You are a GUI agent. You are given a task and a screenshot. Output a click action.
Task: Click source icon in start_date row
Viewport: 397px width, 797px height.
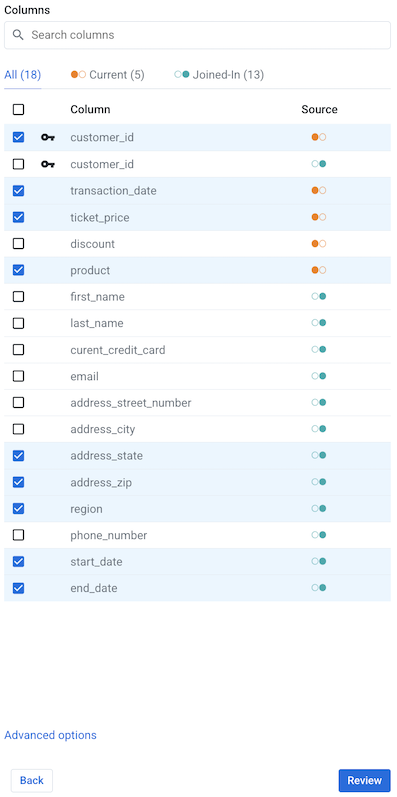point(319,562)
